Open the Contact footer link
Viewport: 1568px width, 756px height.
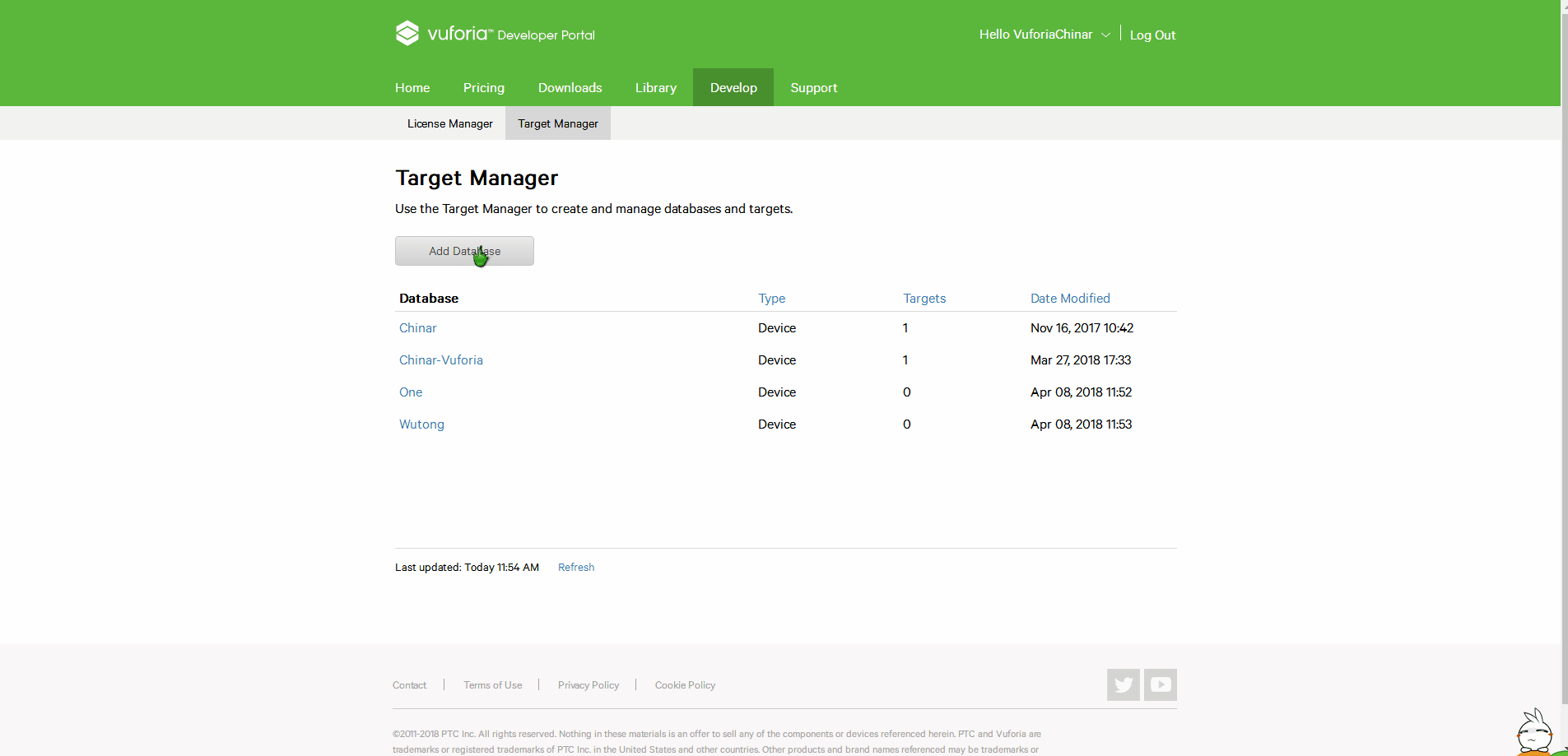tap(409, 684)
